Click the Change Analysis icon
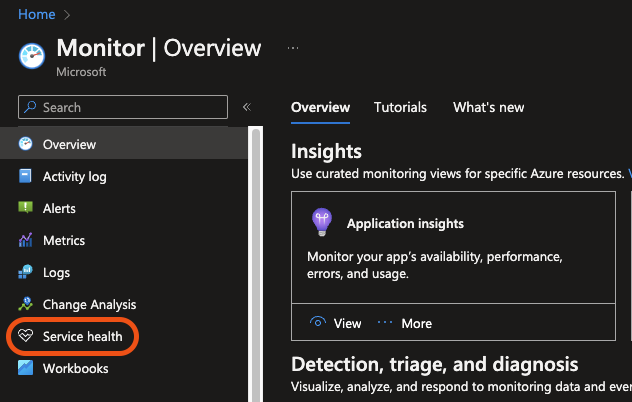 coord(25,304)
